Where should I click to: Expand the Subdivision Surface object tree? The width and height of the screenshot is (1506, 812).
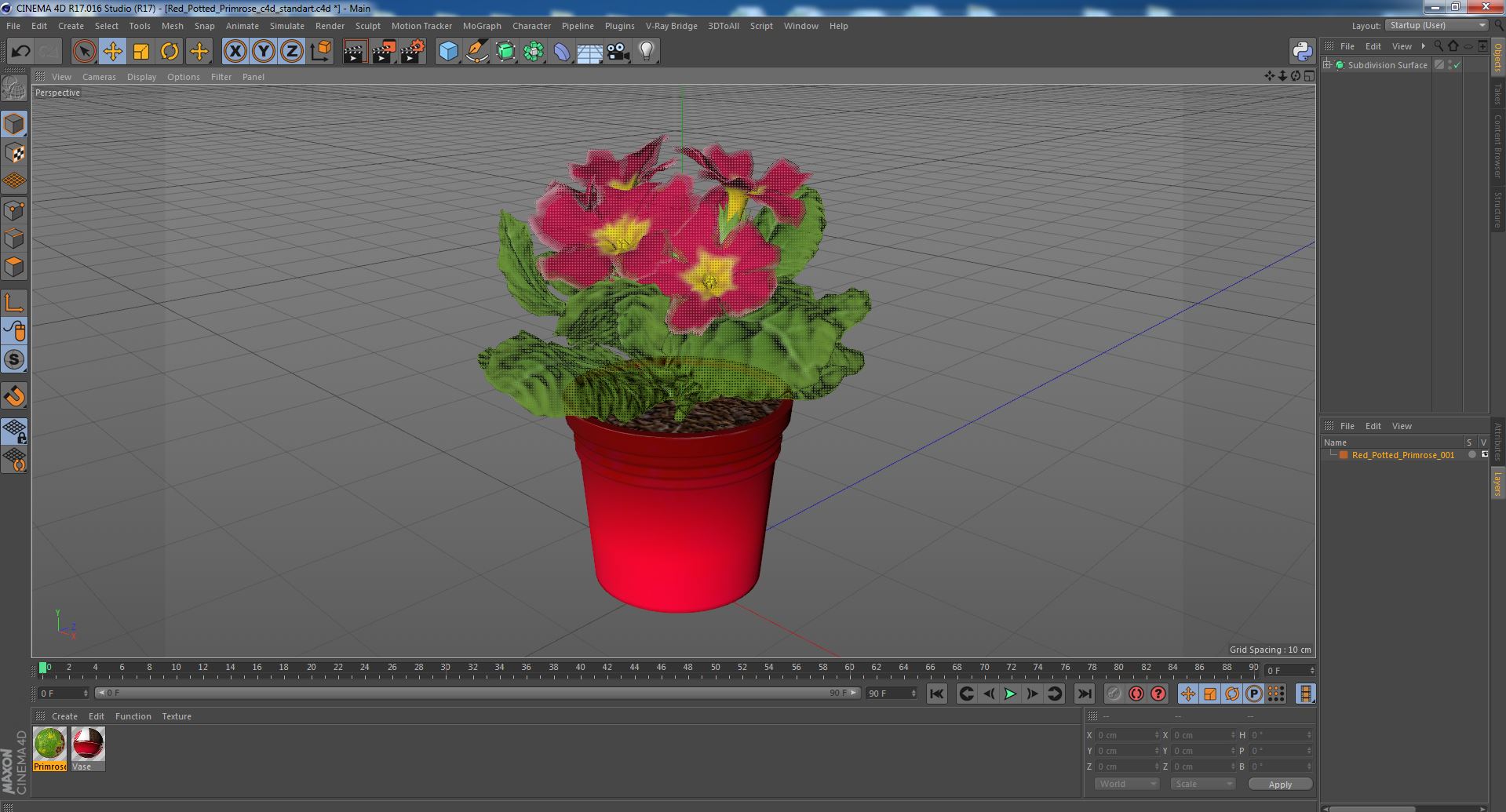point(1327,65)
